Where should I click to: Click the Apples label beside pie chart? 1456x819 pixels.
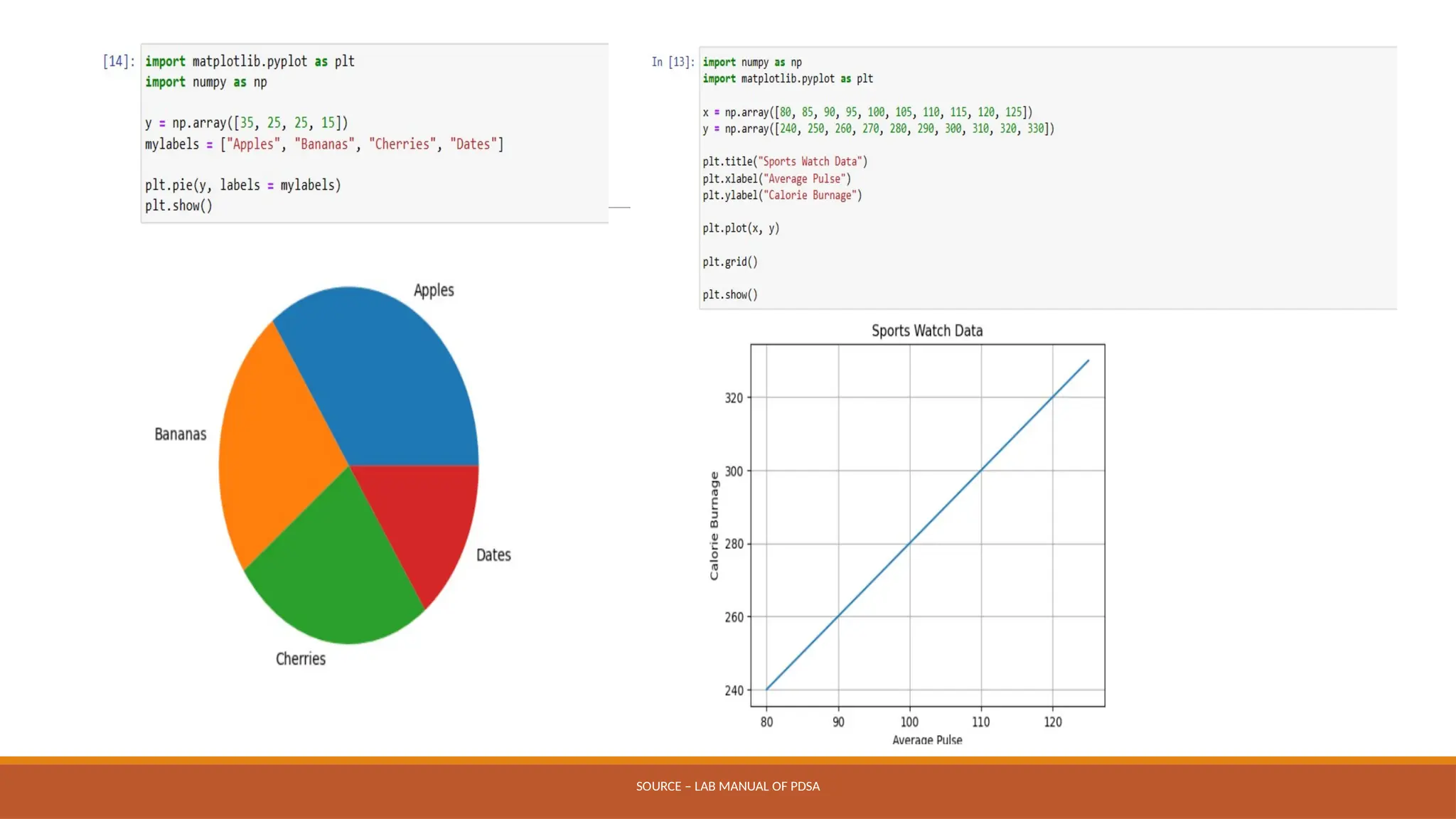pos(434,290)
